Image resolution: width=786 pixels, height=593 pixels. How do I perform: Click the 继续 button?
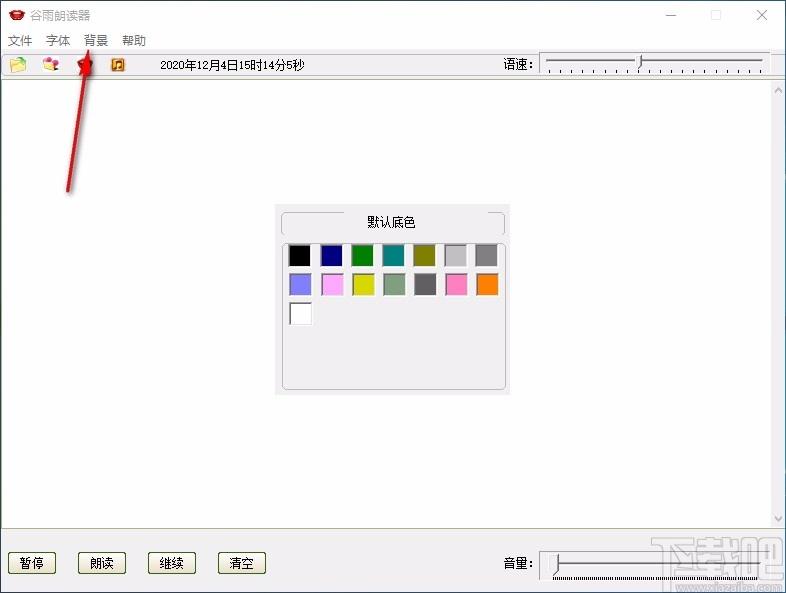[x=171, y=563]
